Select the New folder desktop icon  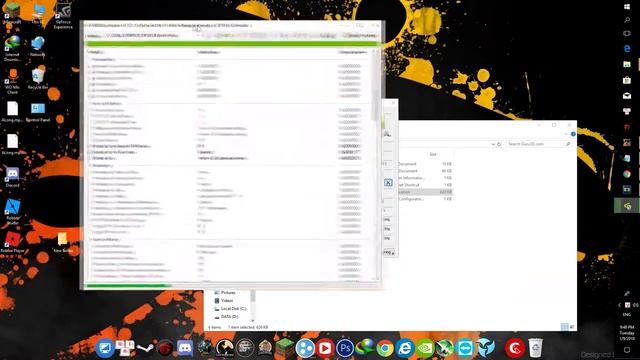pyautogui.click(x=62, y=242)
